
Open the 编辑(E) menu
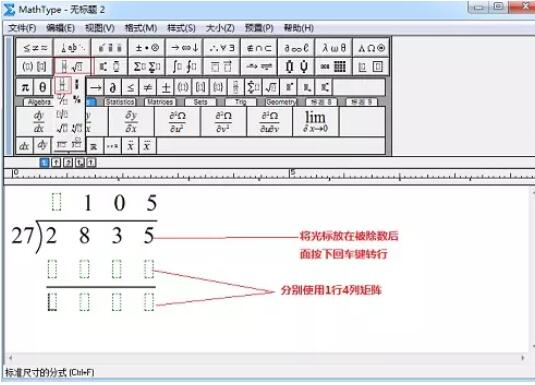(60, 28)
